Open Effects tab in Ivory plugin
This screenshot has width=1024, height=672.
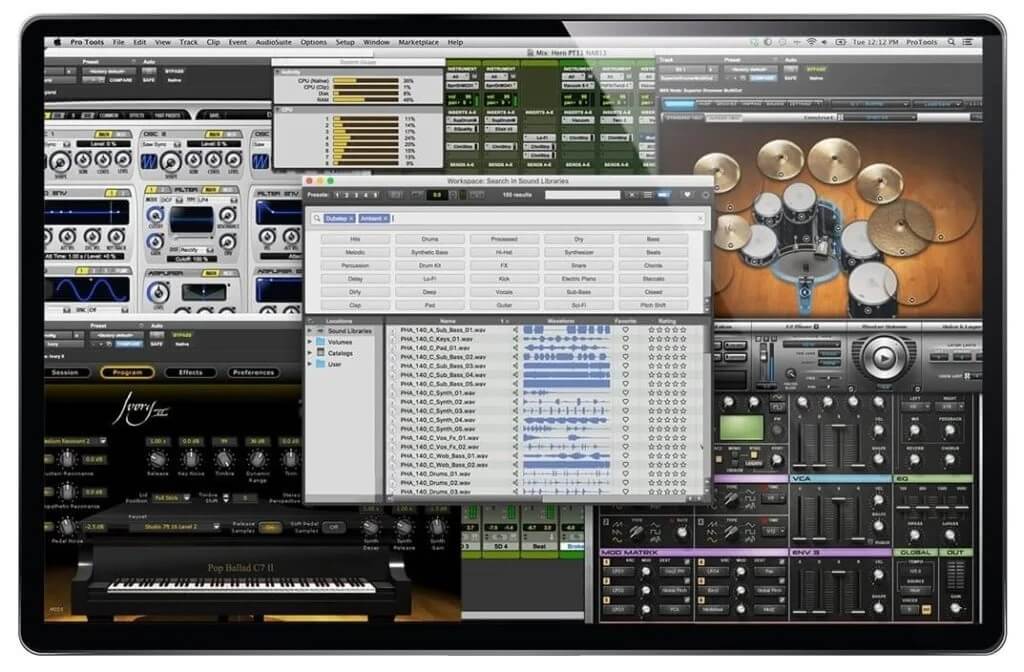pos(191,372)
